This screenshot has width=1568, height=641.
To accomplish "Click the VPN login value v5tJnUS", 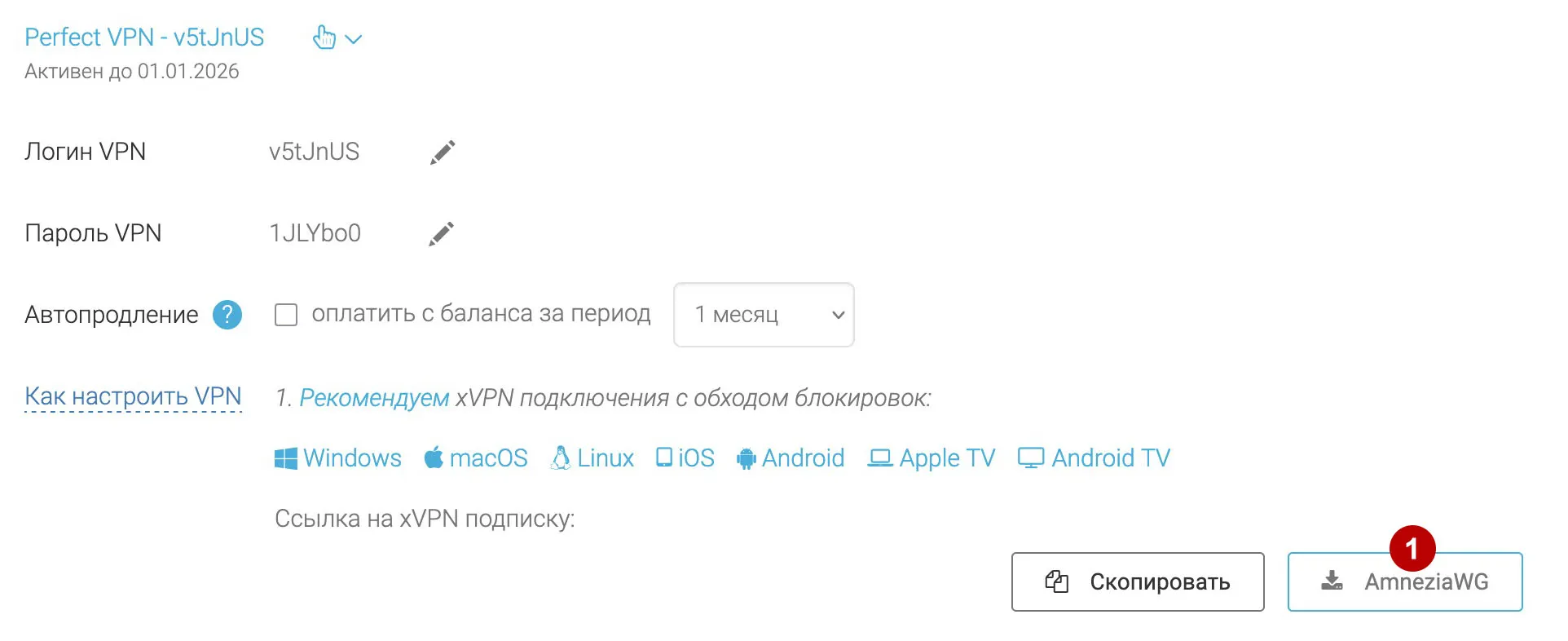I will [x=314, y=152].
